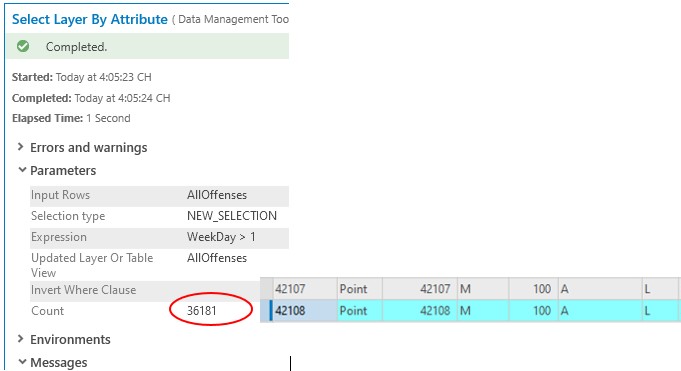The image size is (681, 371).
Task: Click the Elapsed Time 1 Second line
Action: point(71,118)
